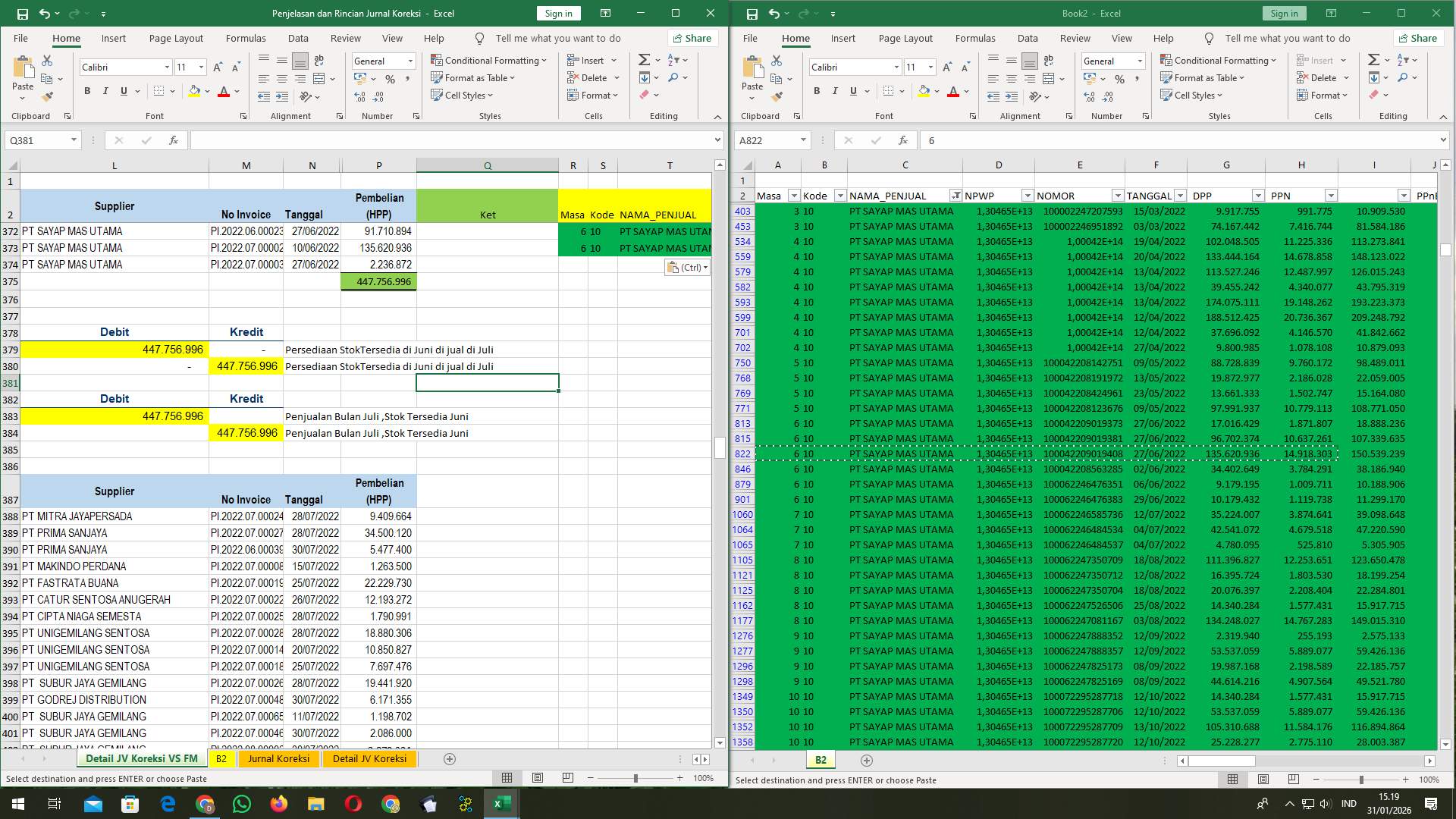Open the Formulas ribbon tab in Book2
This screenshot has width=1456, height=819.
click(976, 38)
